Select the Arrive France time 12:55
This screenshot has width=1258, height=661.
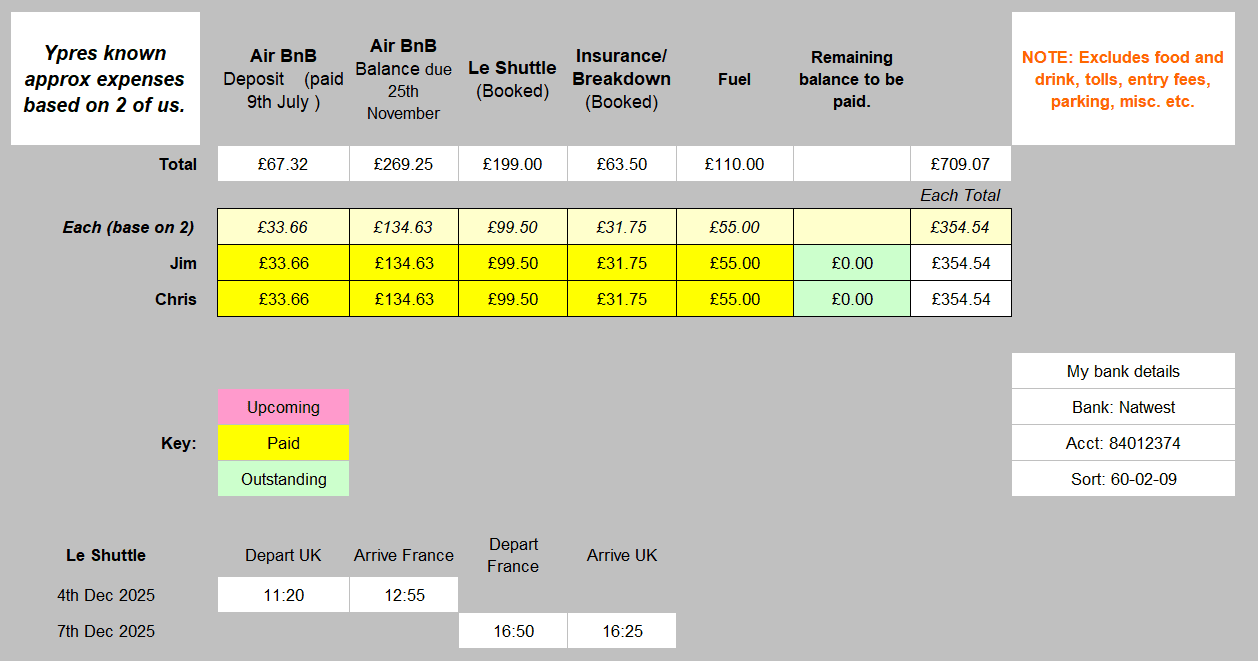tap(403, 595)
